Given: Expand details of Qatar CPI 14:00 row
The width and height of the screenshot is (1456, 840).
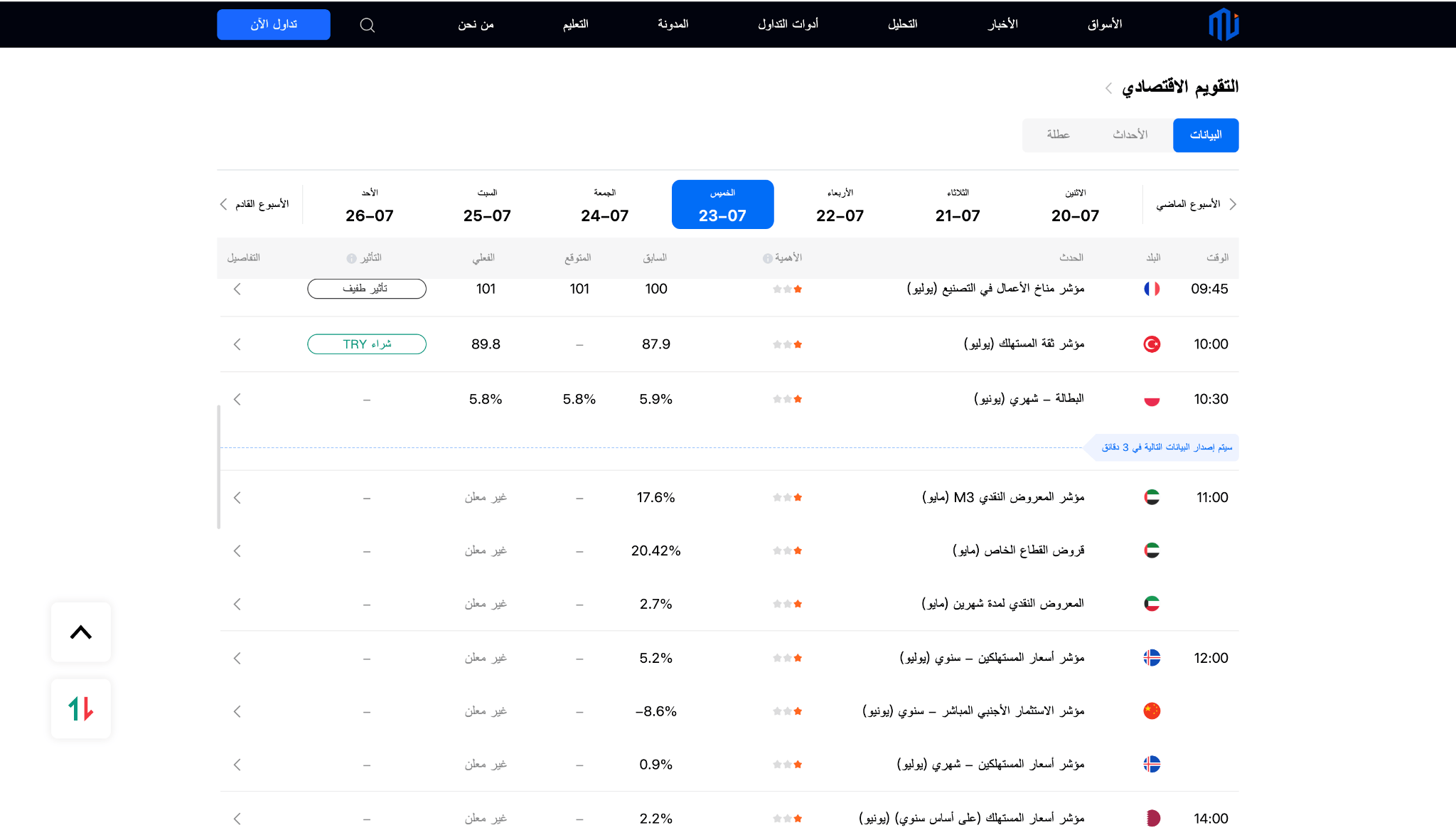Looking at the screenshot, I should click(x=237, y=819).
